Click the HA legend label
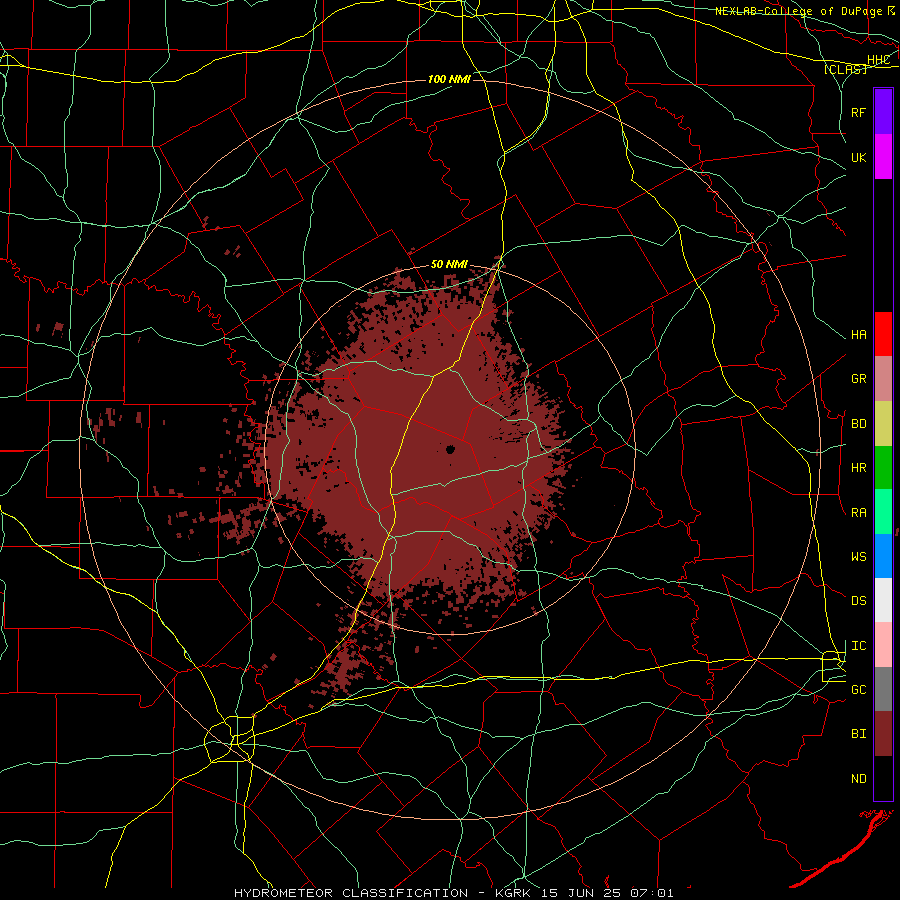900x900 pixels. click(859, 335)
